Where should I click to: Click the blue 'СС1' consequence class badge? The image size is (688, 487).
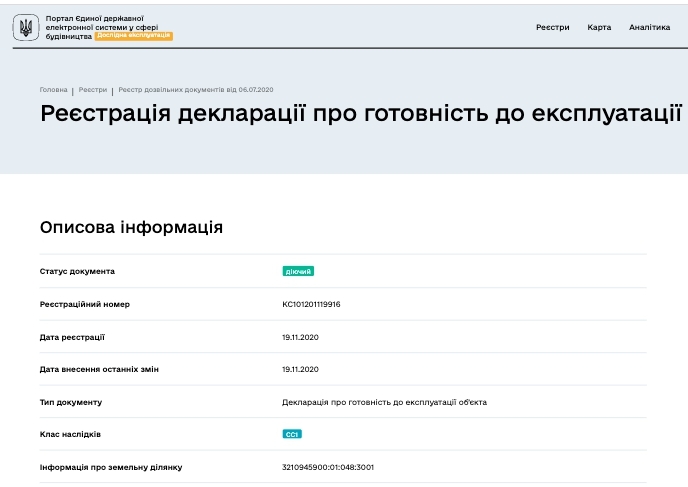292,434
